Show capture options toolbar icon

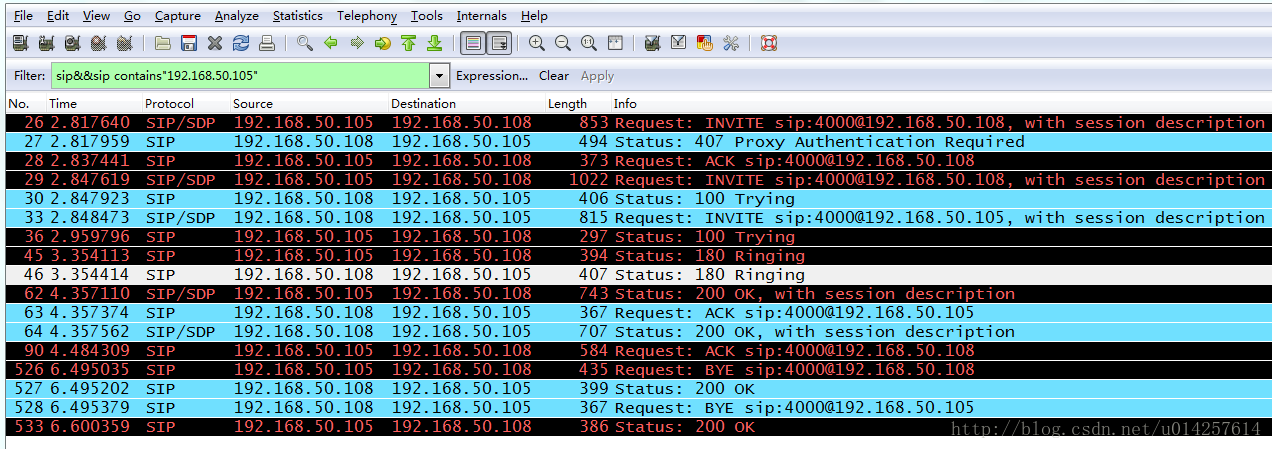point(46,43)
